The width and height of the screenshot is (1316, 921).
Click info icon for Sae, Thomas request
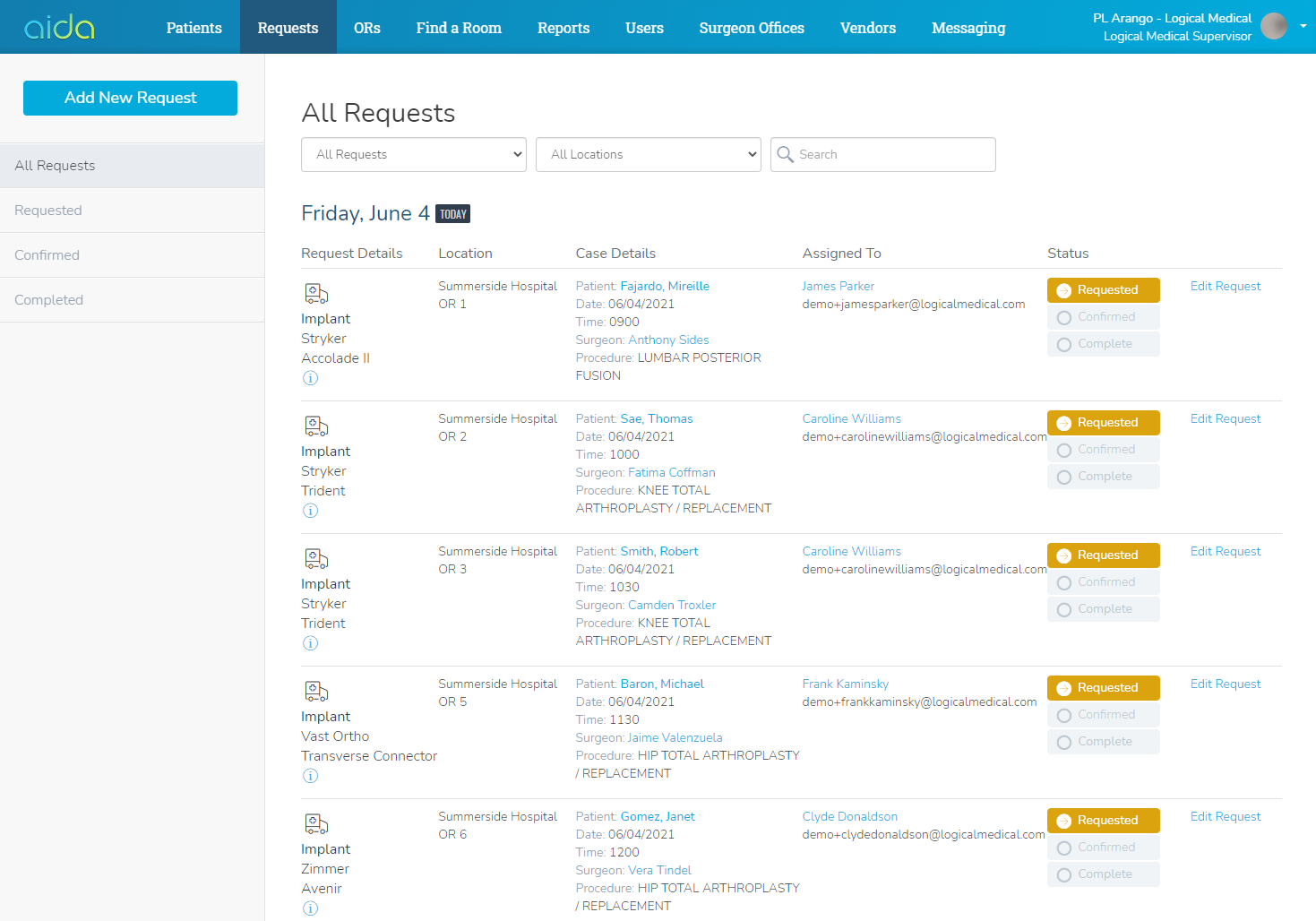pyautogui.click(x=310, y=511)
